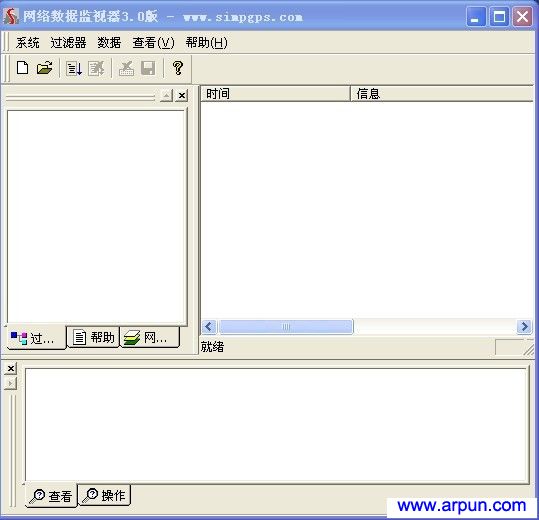Close the left filter panel

point(182,95)
